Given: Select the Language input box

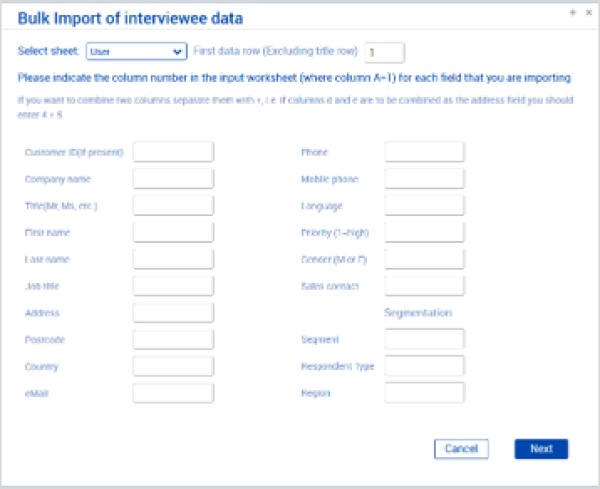Looking at the screenshot, I should 424,205.
